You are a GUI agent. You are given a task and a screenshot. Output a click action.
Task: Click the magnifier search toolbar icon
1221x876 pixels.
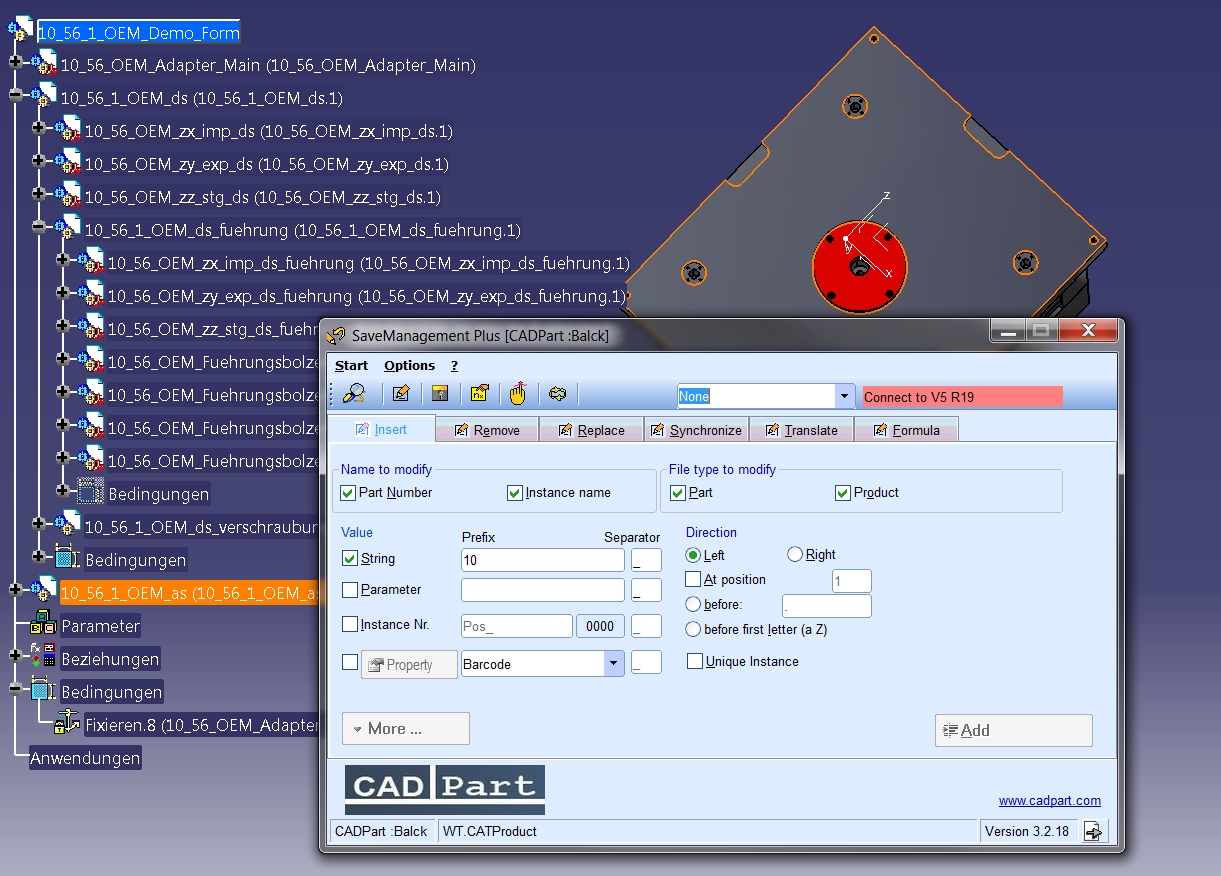pyautogui.click(x=353, y=394)
